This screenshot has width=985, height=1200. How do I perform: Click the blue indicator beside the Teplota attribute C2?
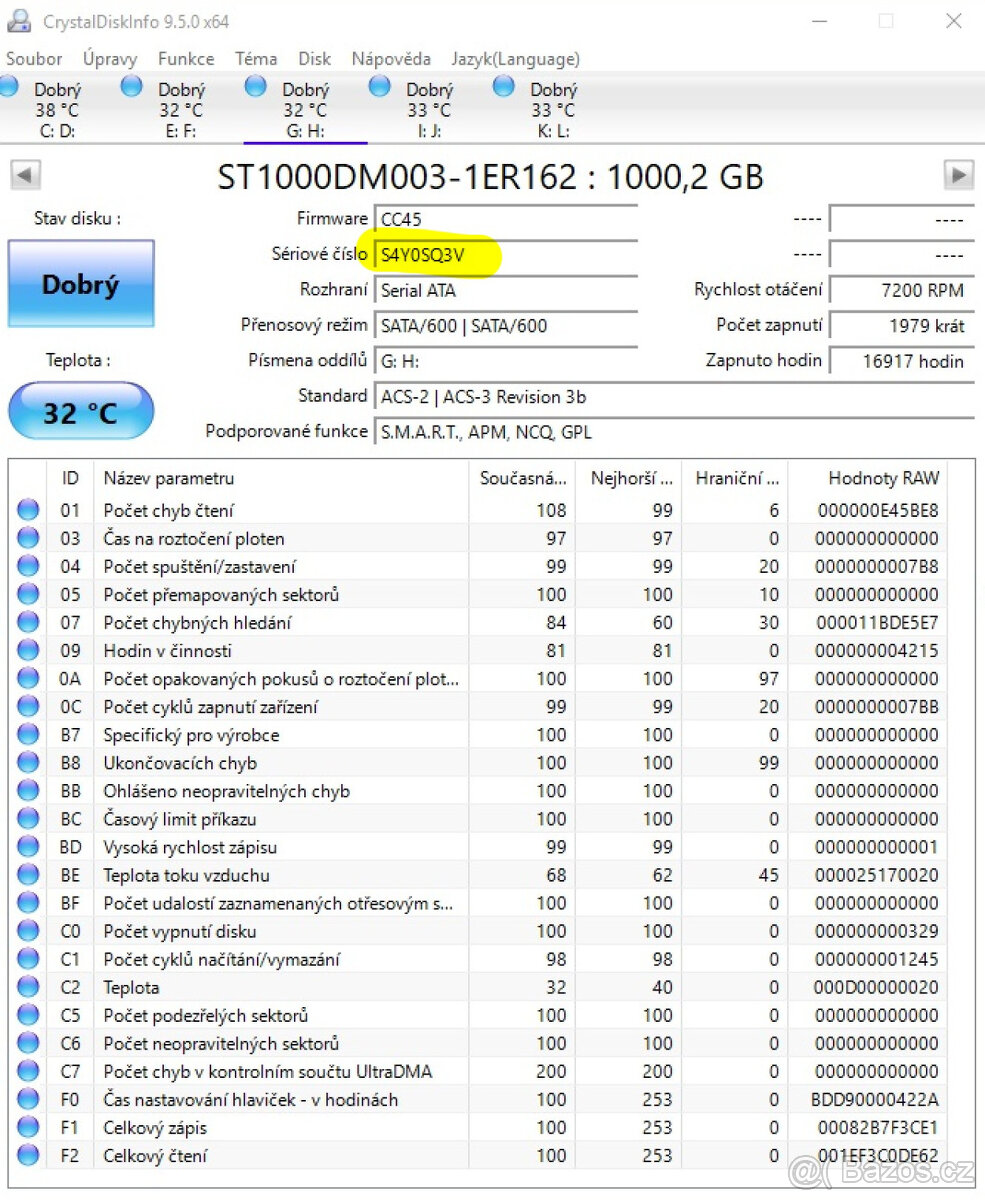(x=27, y=987)
